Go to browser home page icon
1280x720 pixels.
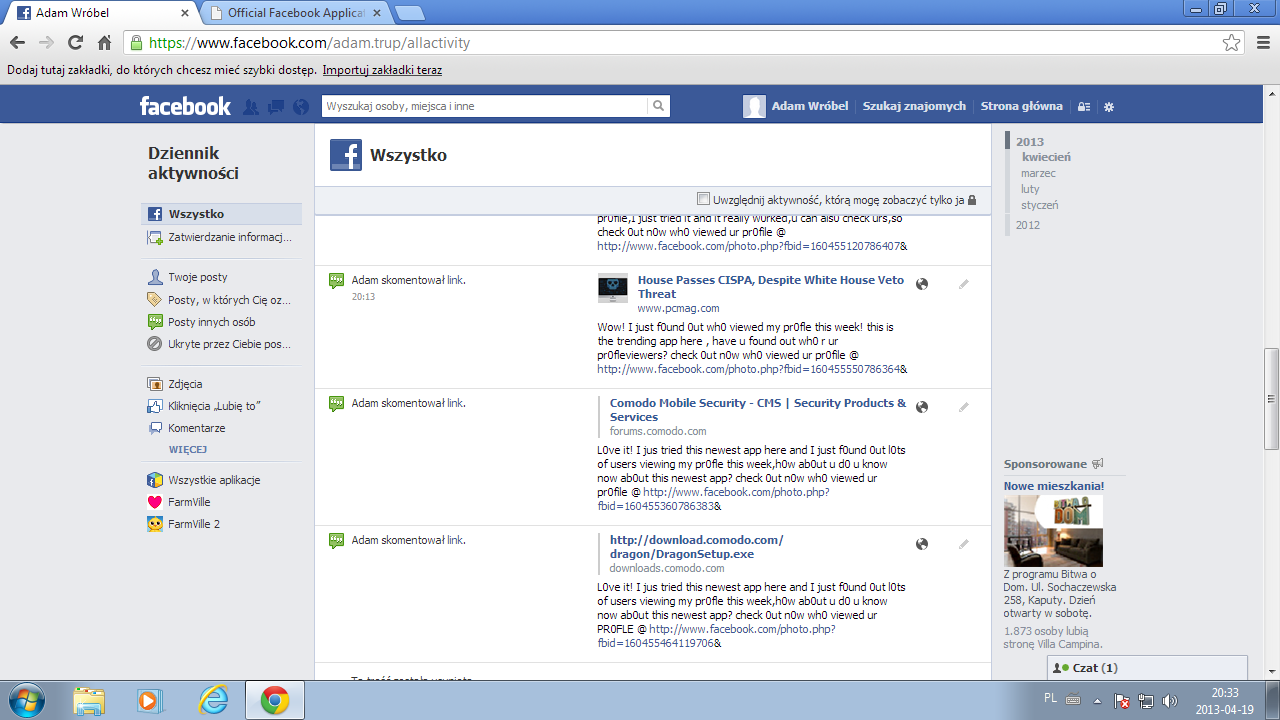(x=104, y=43)
